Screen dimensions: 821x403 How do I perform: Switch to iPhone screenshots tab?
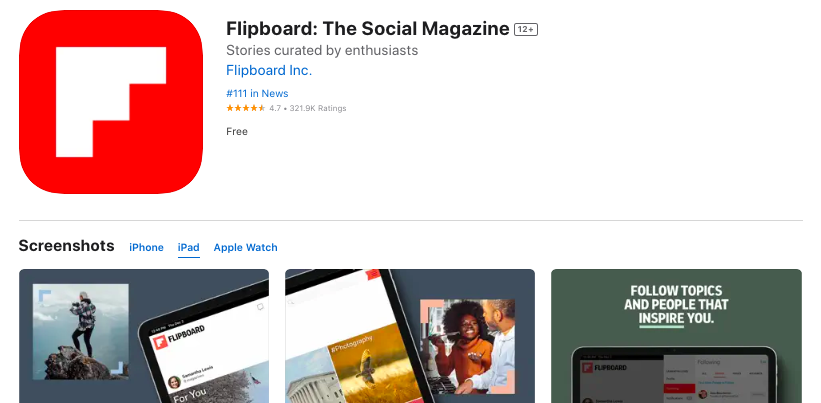146,248
